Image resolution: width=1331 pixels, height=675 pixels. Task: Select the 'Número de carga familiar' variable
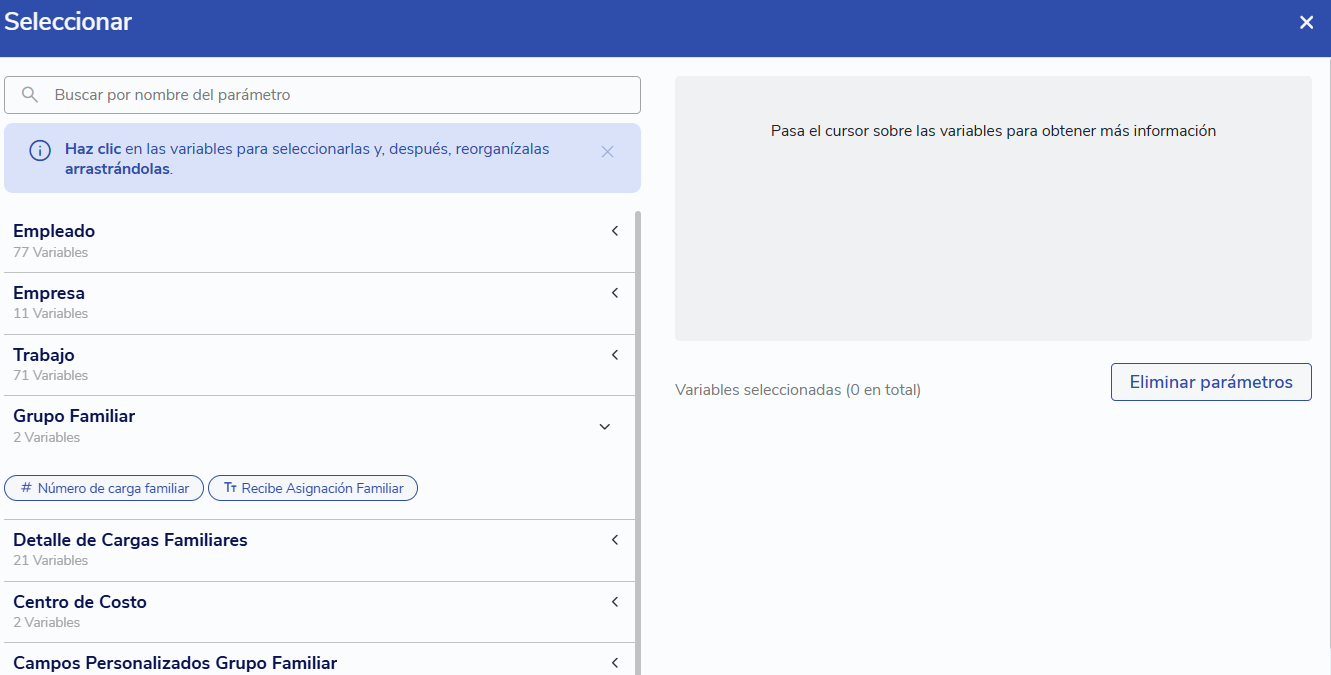click(104, 488)
